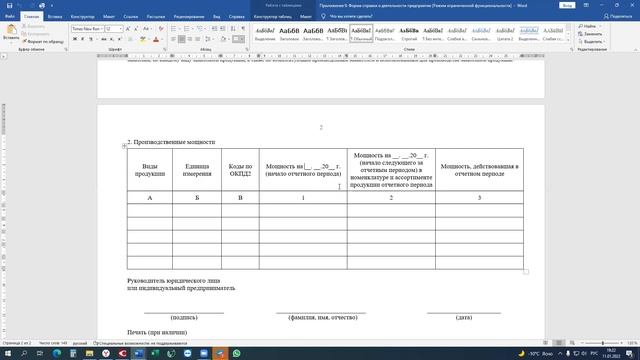
Task: Clear all formatting with the eraser icon
Action: (161, 29)
